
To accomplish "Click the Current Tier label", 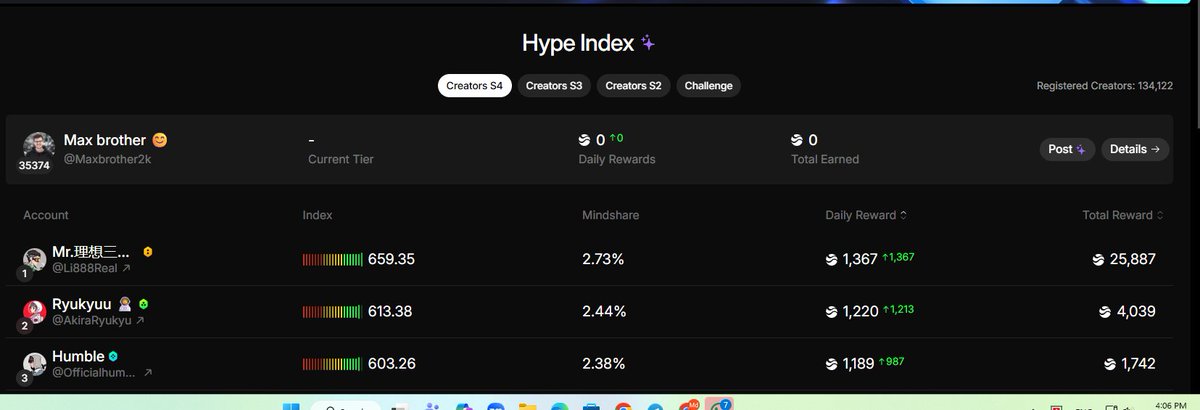I will click(341, 159).
